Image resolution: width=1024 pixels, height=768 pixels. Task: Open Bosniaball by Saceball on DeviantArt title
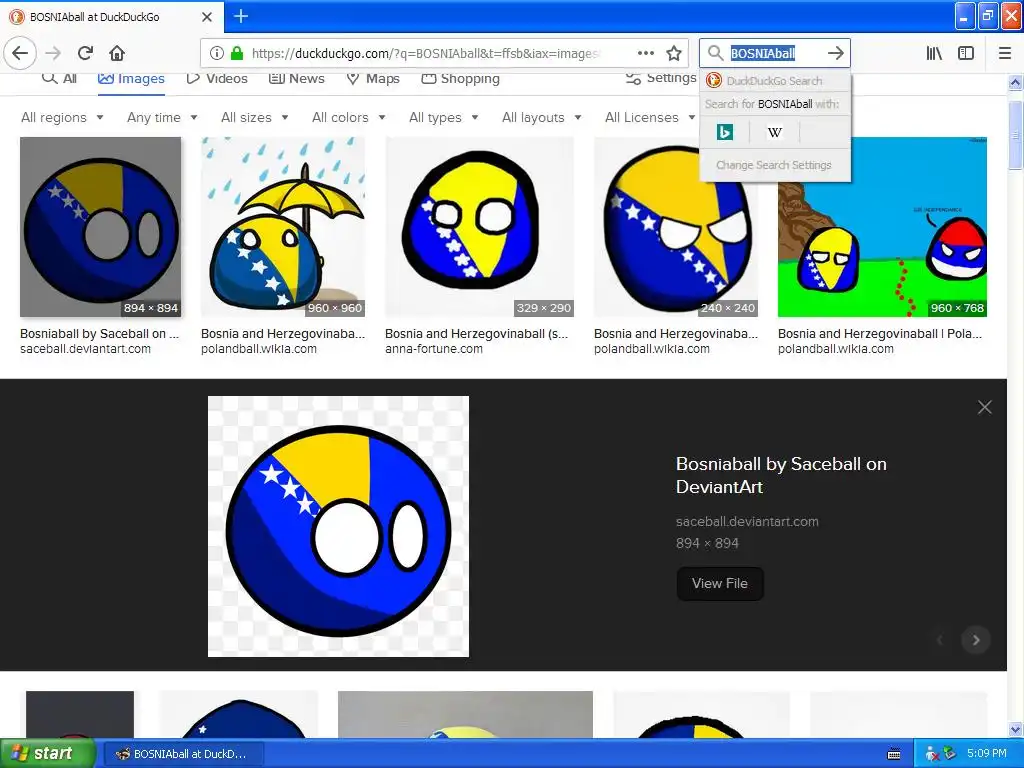[x=781, y=475]
